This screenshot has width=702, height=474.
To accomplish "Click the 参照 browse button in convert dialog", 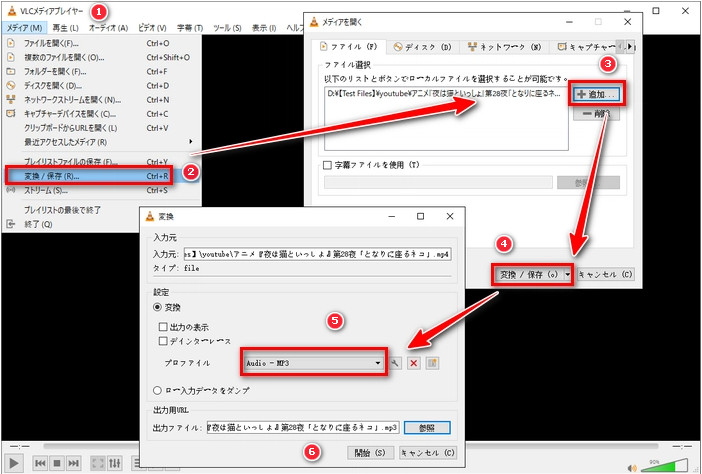I will click(427, 427).
